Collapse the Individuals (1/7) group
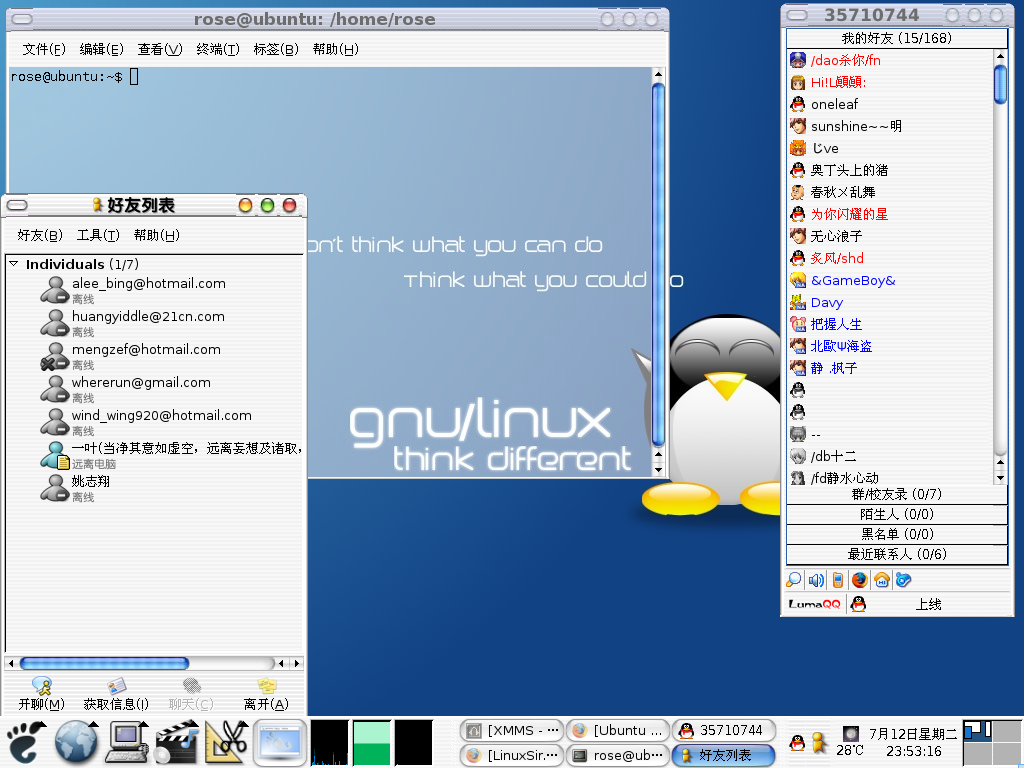This screenshot has width=1024, height=768. pyautogui.click(x=14, y=264)
